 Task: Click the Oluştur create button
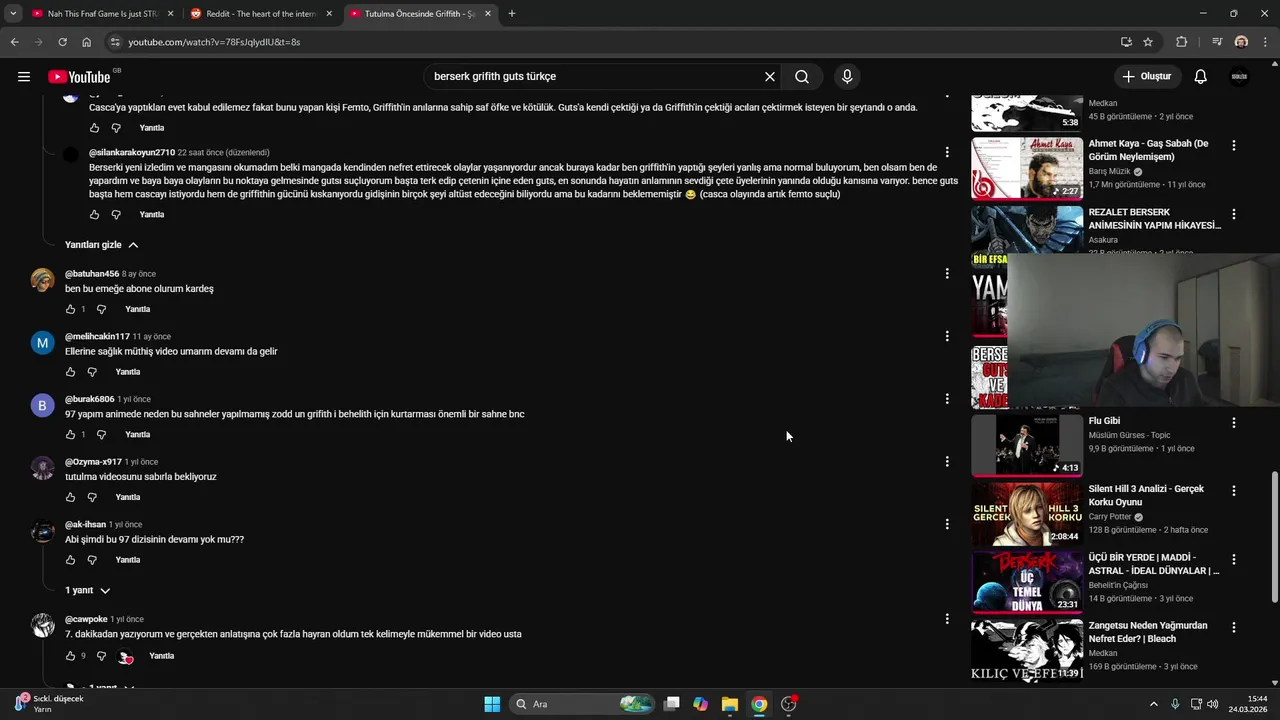[1147, 77]
